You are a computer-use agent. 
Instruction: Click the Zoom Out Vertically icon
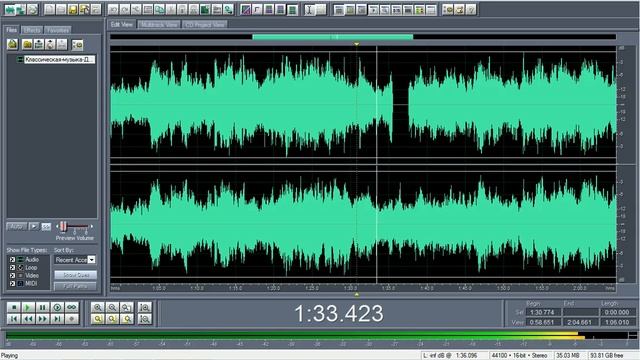tap(145, 319)
